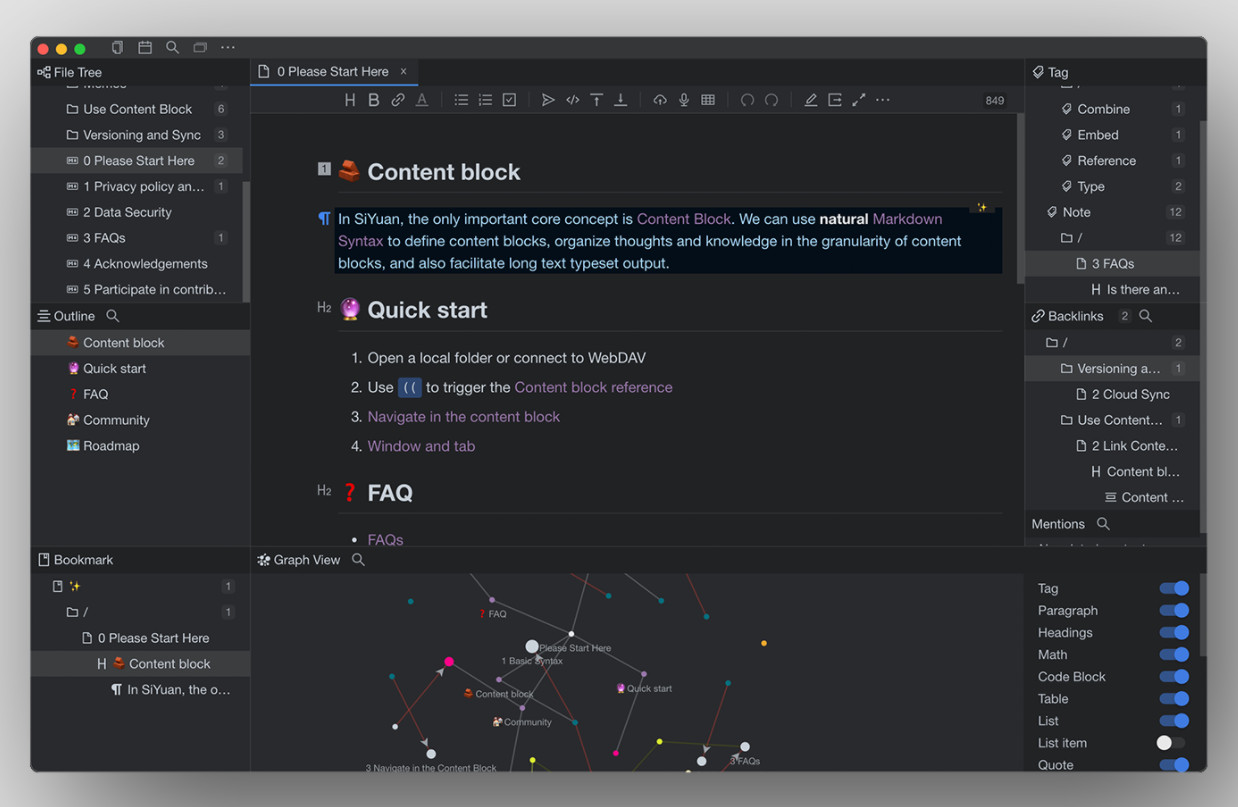Viewport: 1238px width, 807px height.
Task: Turn off Paragraph nodes in graph
Action: (1174, 611)
